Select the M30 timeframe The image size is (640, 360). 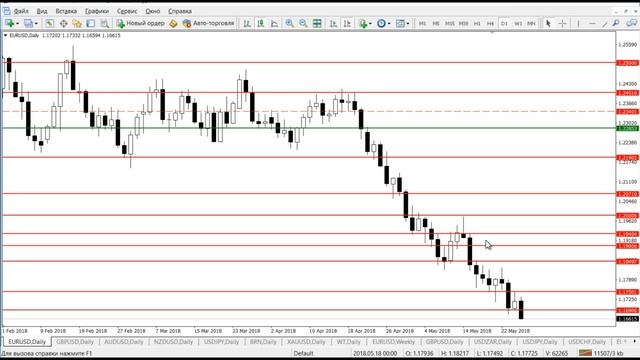tap(463, 24)
